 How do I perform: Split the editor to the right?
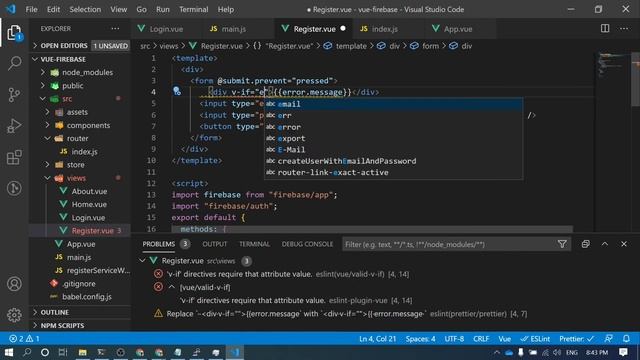[605, 29]
